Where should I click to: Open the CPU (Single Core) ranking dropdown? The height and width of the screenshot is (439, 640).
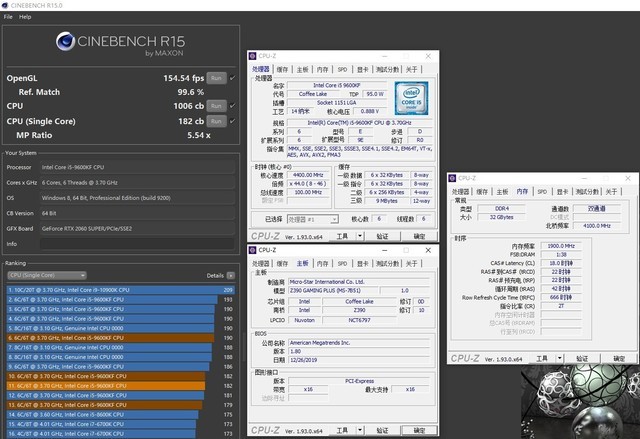coord(47,275)
